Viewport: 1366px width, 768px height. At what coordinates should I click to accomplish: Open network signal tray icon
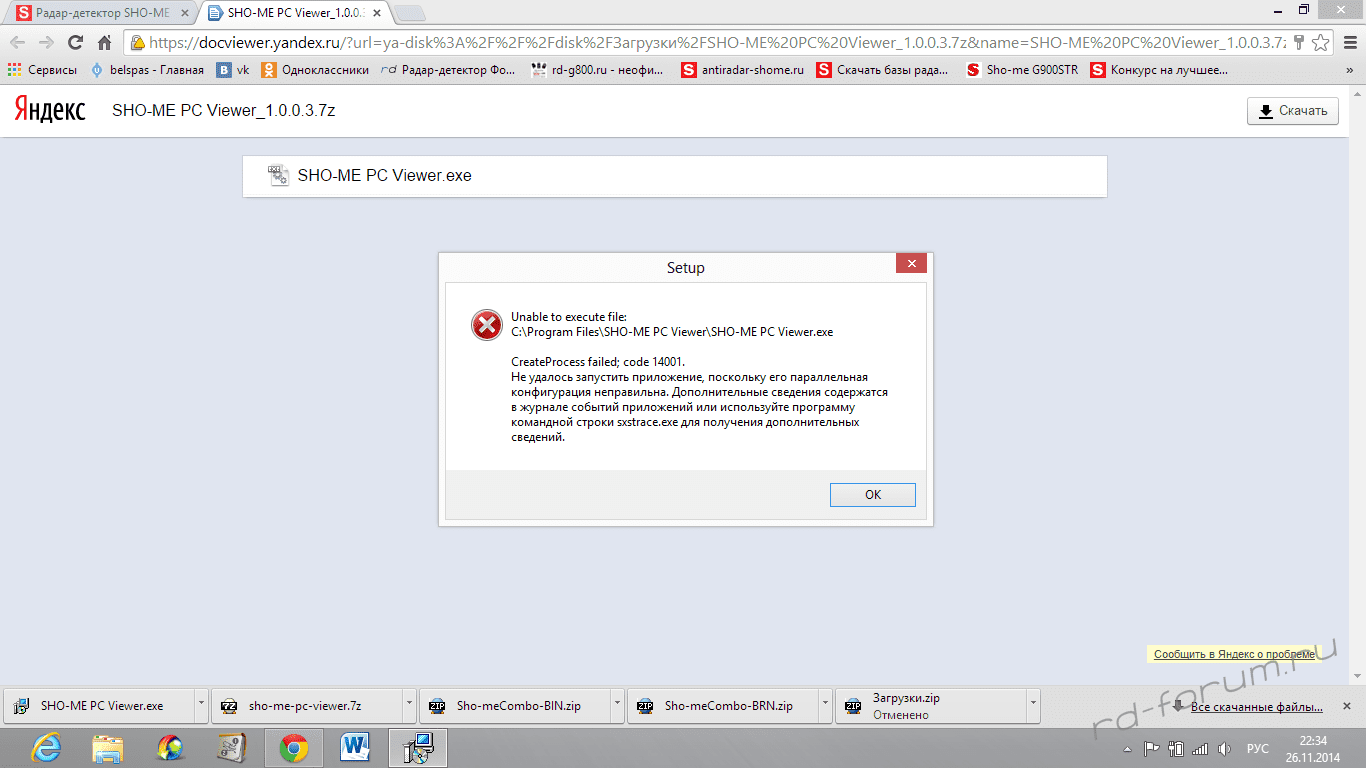pos(1200,748)
